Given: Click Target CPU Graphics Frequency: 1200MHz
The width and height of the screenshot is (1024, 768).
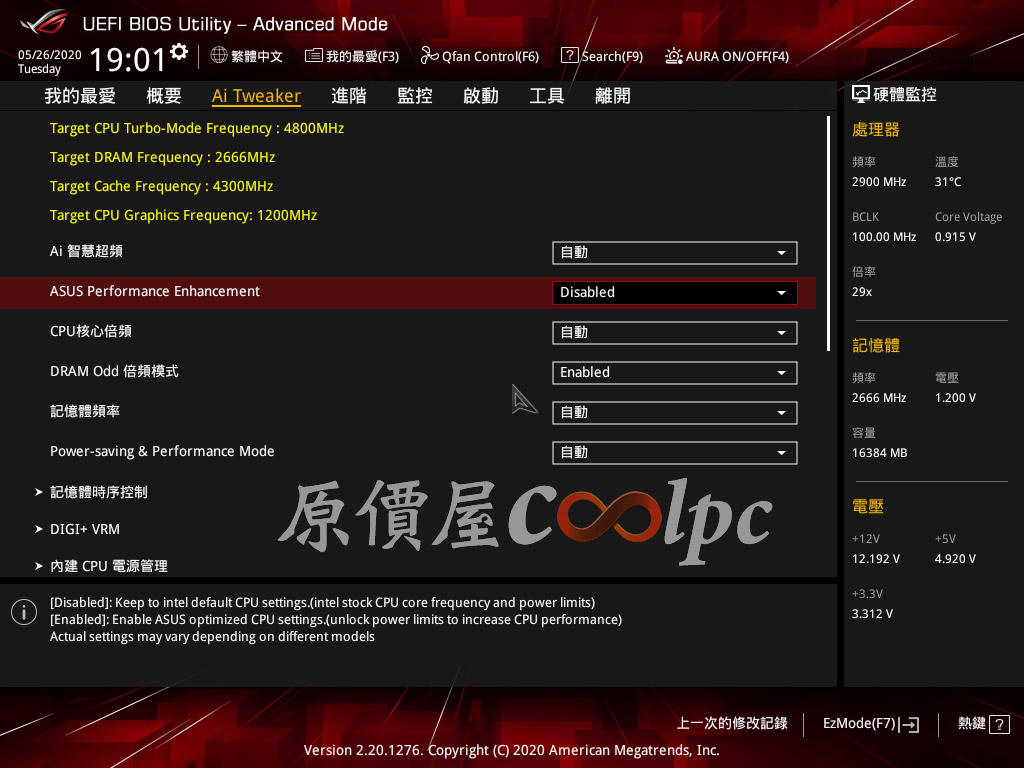Looking at the screenshot, I should tap(184, 216).
